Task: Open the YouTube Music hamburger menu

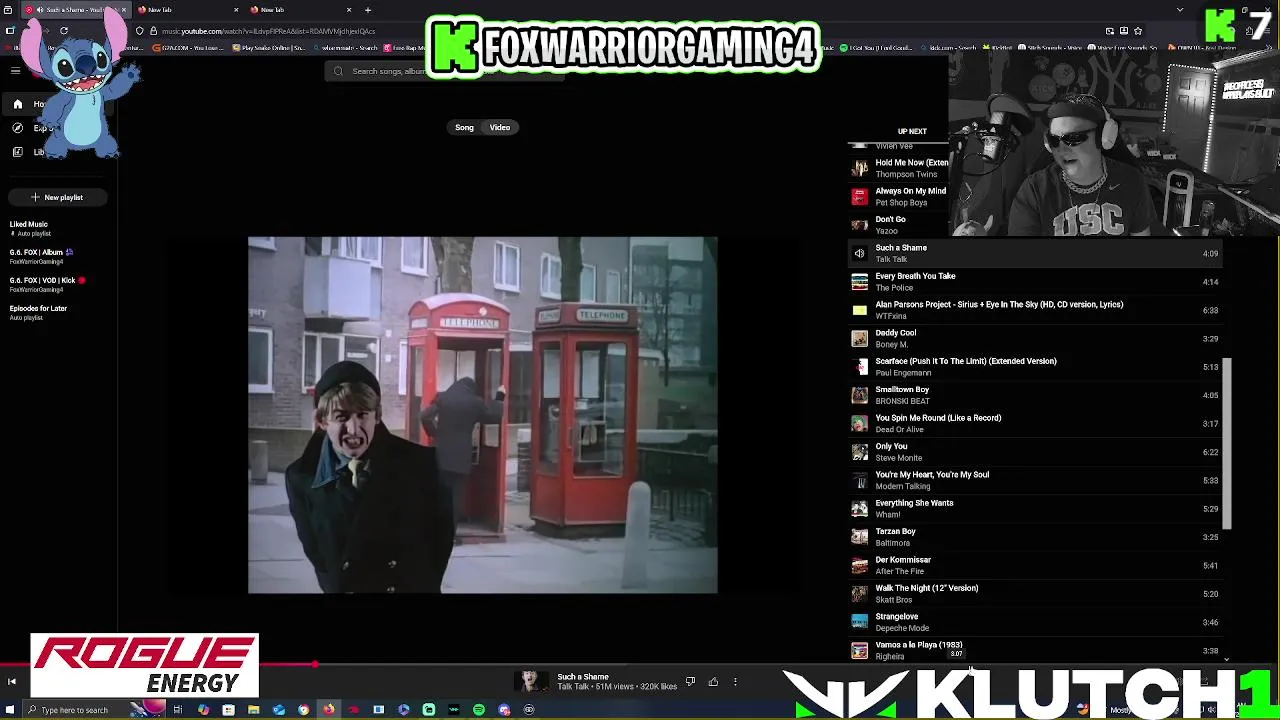Action: pyautogui.click(x=15, y=71)
